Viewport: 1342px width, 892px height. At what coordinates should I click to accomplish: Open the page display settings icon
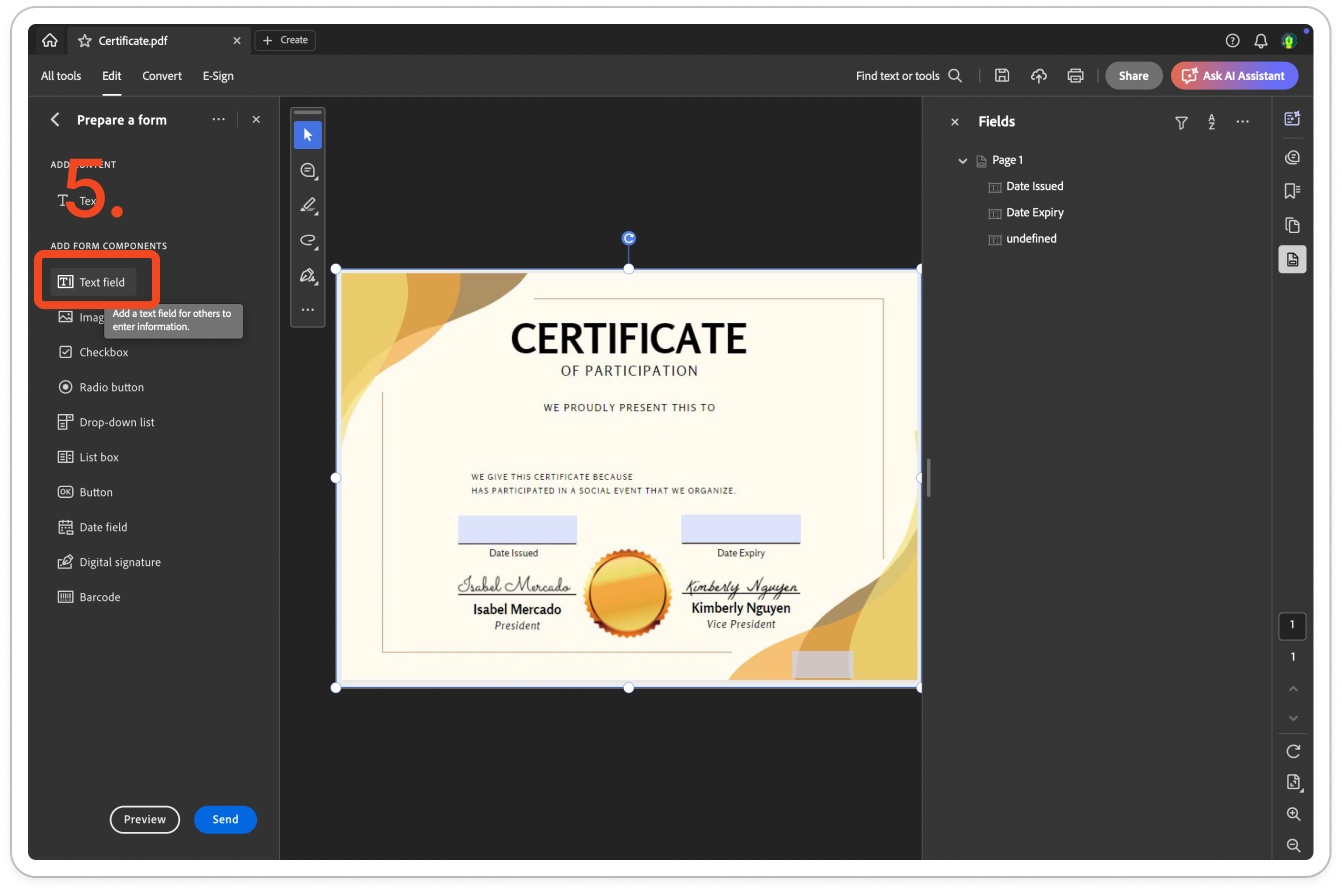(1293, 782)
